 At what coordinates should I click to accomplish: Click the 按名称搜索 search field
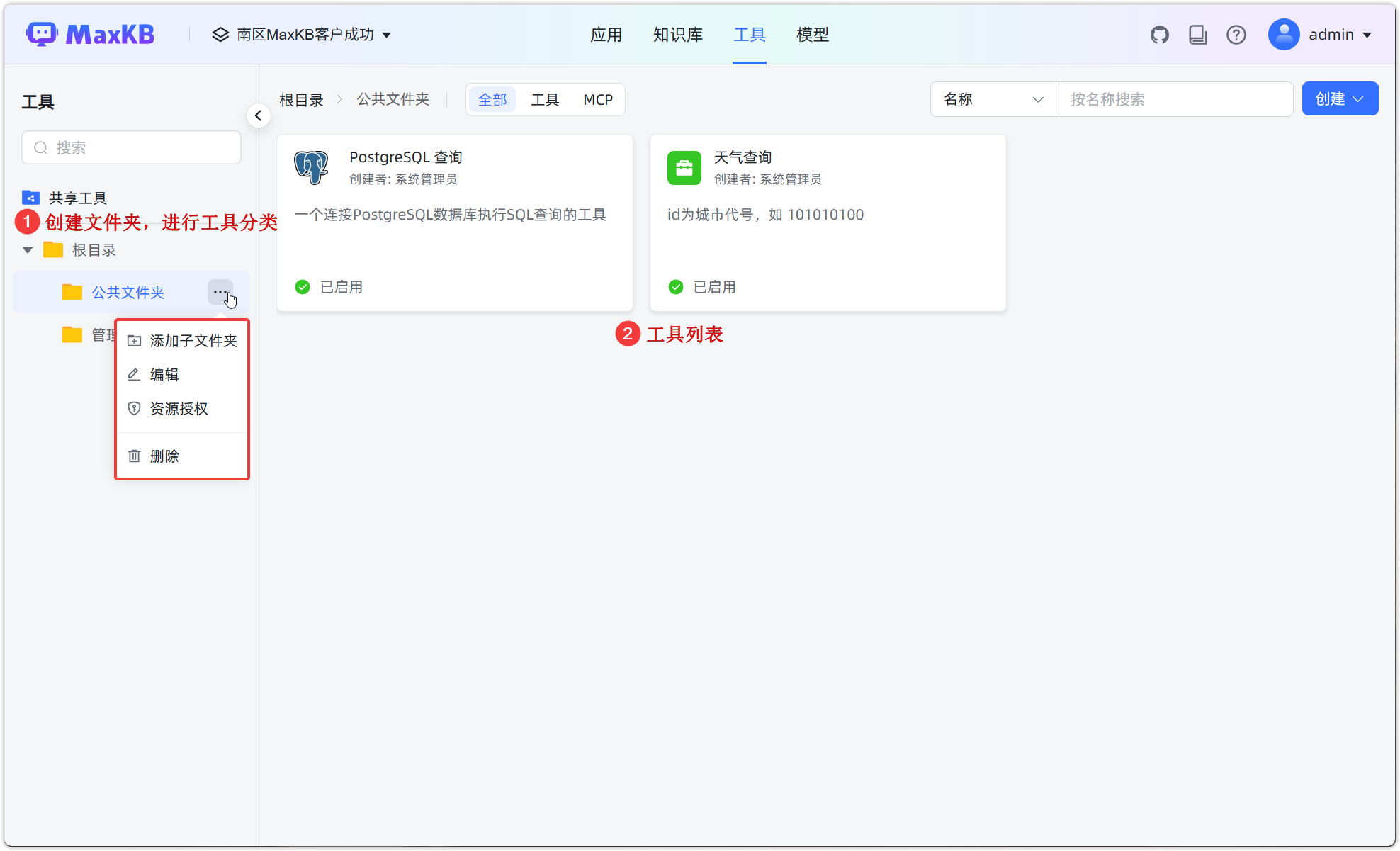pos(1176,99)
